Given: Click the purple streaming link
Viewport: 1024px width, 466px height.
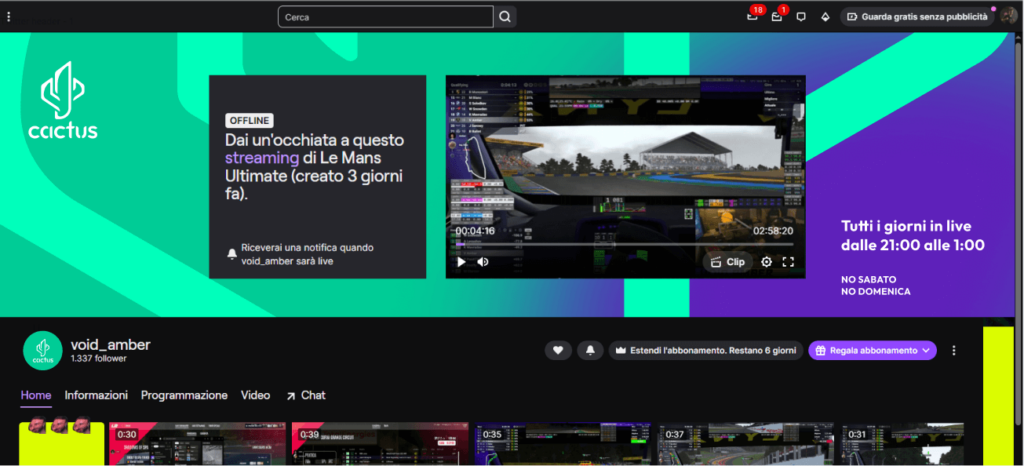Looking at the screenshot, I should 262,157.
